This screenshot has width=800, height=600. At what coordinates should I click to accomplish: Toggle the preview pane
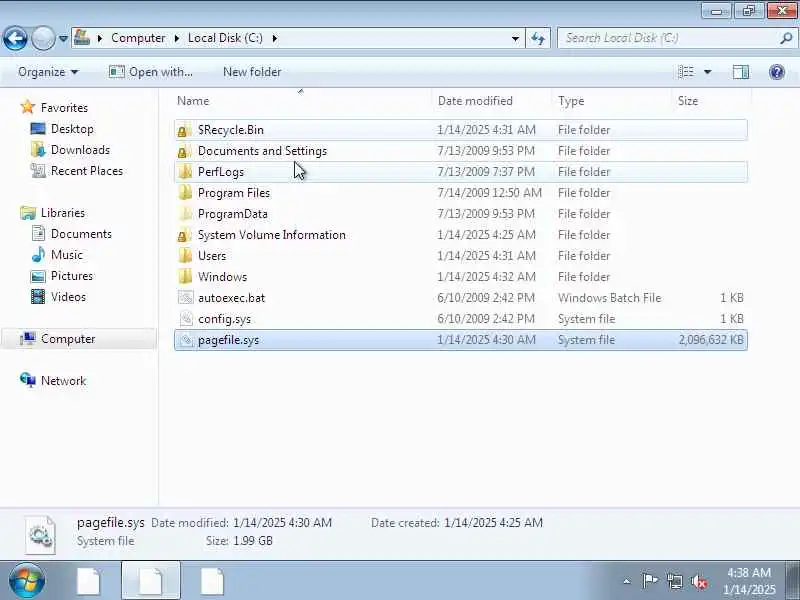pos(740,72)
